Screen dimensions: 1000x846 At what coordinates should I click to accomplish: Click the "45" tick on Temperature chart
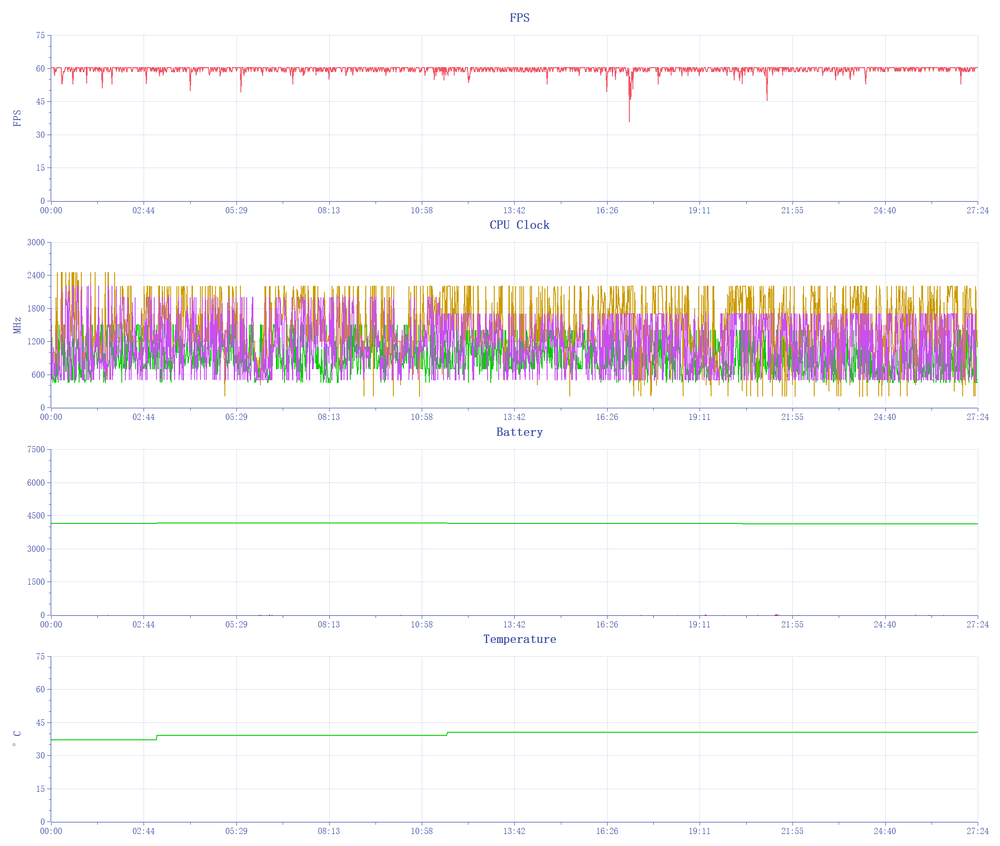pyautogui.click(x=40, y=722)
